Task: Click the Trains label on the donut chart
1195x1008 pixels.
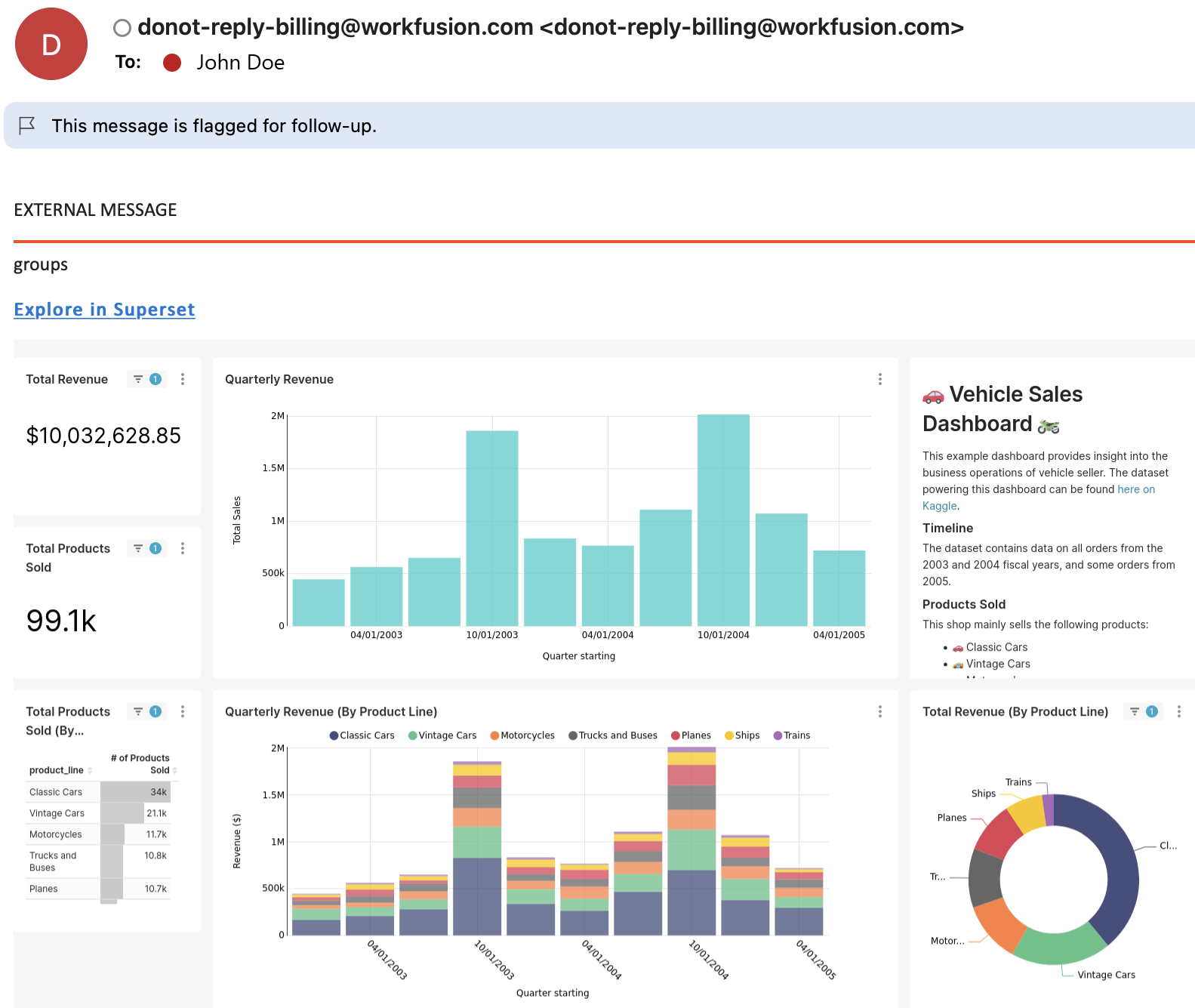Action: pyautogui.click(x=1018, y=782)
